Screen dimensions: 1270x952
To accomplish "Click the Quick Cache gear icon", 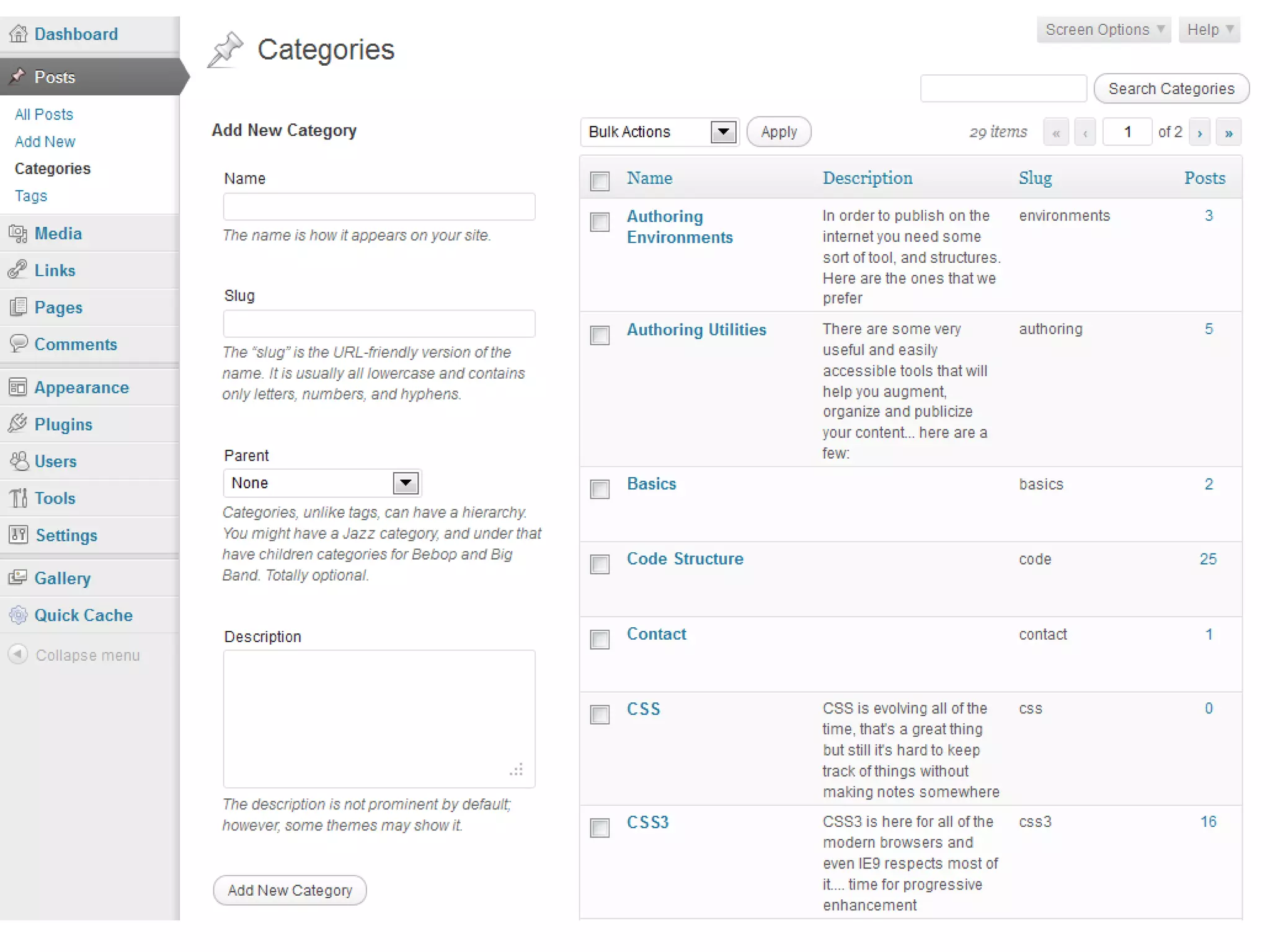I will tap(19, 615).
